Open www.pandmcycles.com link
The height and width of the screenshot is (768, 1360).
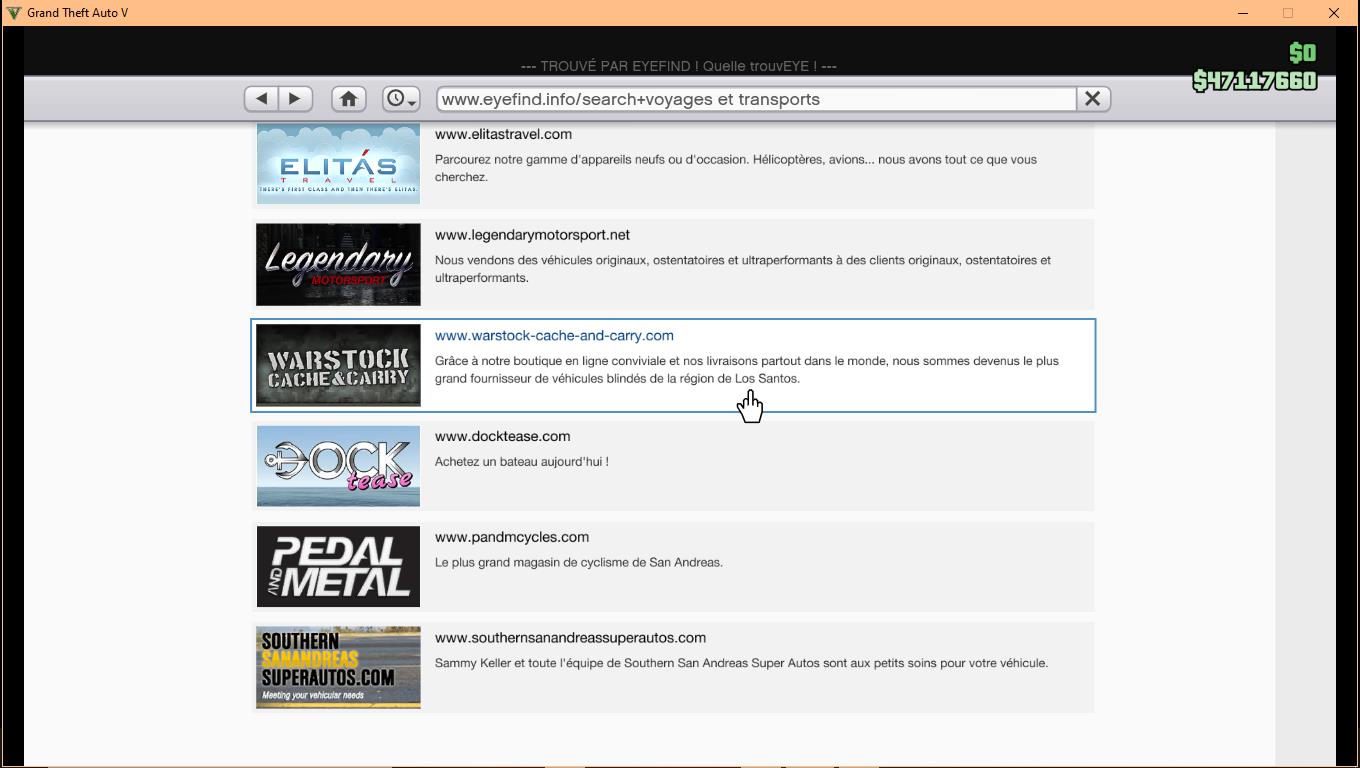point(511,537)
